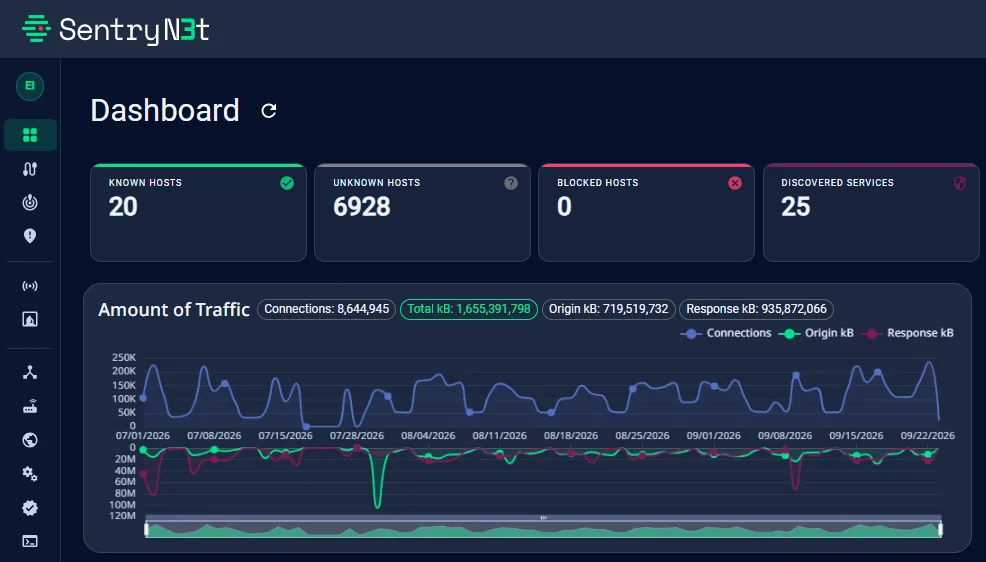Viewport: 986px width, 562px height.
Task: Open the Blocked Hosts card
Action: pos(646,212)
